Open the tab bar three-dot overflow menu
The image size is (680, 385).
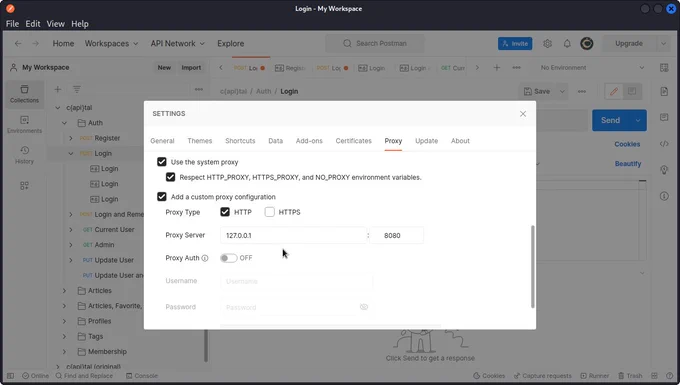[x=517, y=68]
